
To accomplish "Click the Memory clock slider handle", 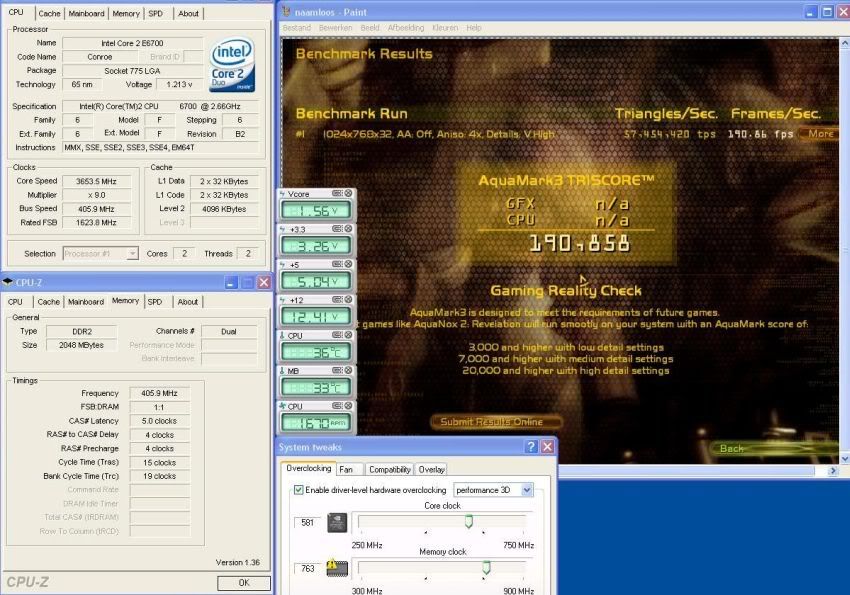I will point(486,567).
